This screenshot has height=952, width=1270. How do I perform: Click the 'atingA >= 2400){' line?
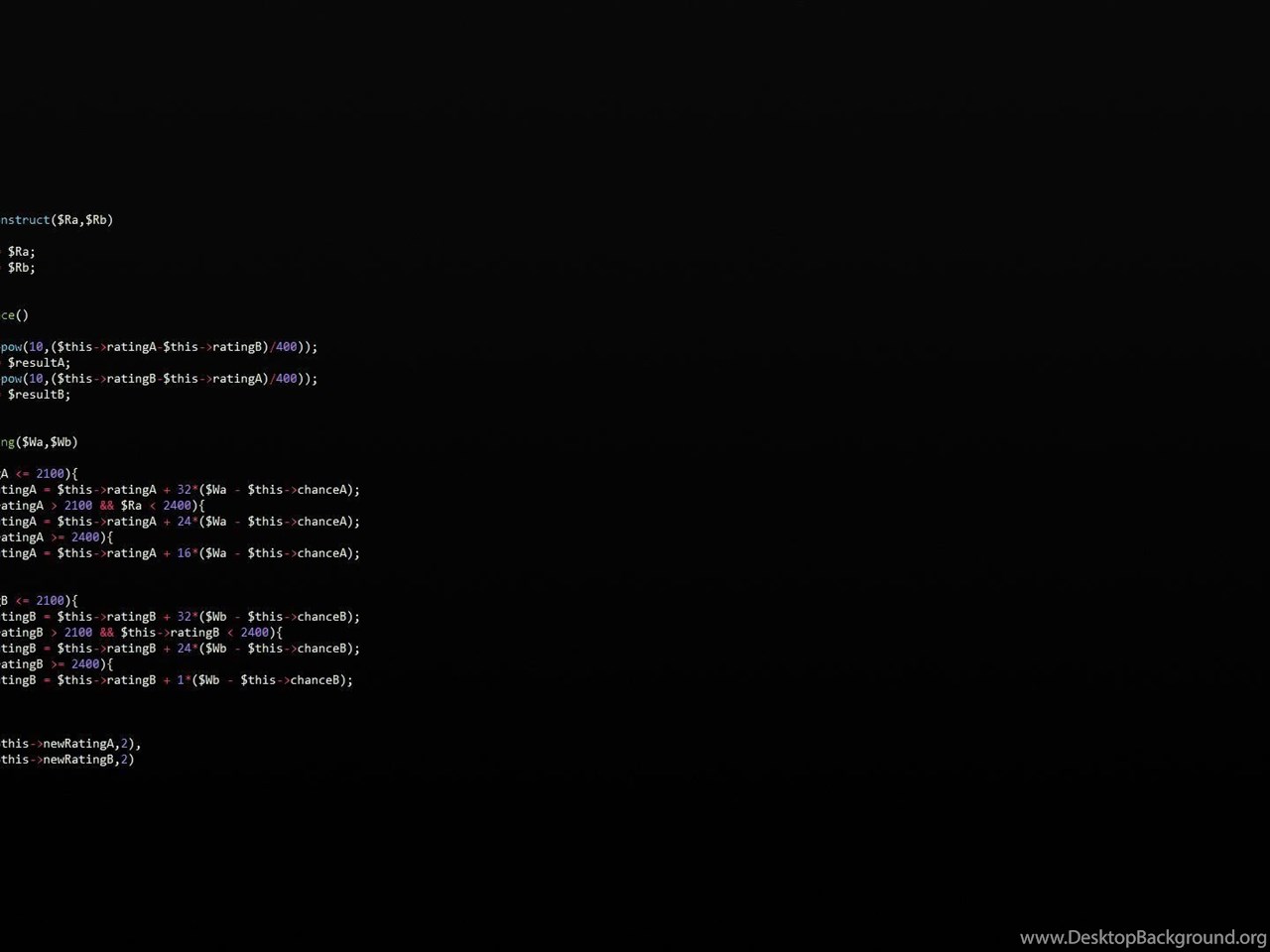point(57,537)
